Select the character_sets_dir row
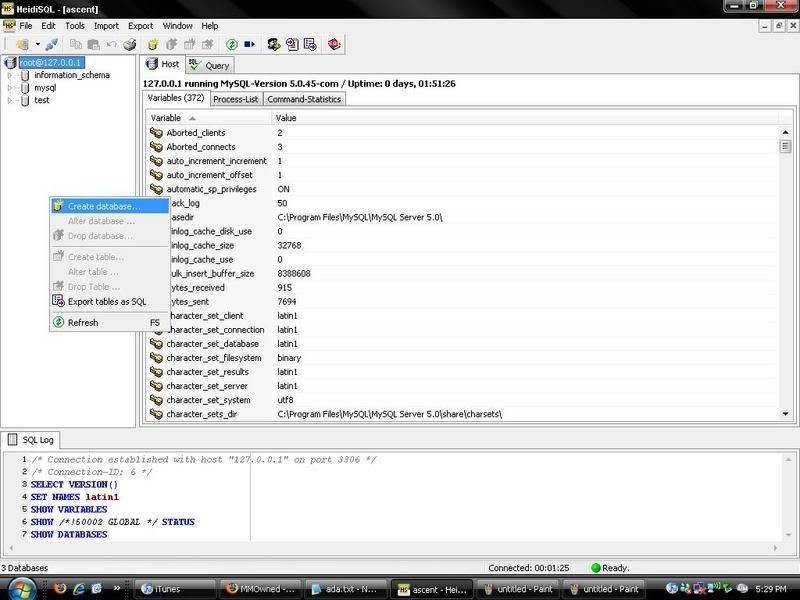Screen dimensions: 800x600 463,414
